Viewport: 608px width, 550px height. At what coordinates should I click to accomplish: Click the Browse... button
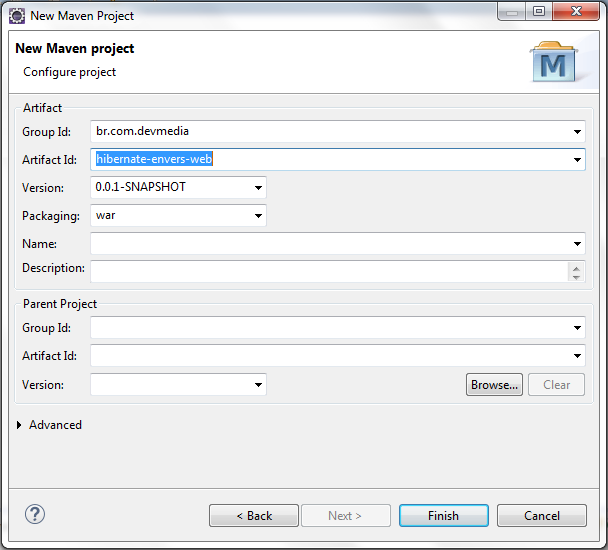tap(494, 385)
